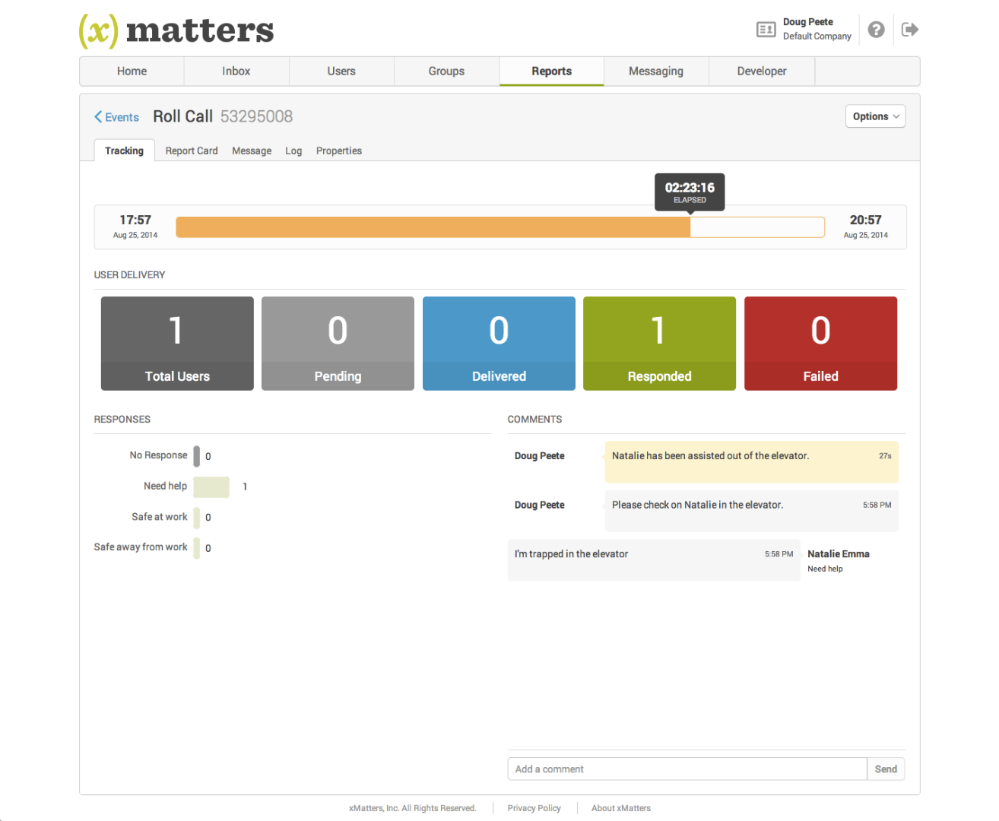Image resolution: width=999 pixels, height=821 pixels.
Task: Open the user profile card icon
Action: [x=766, y=29]
